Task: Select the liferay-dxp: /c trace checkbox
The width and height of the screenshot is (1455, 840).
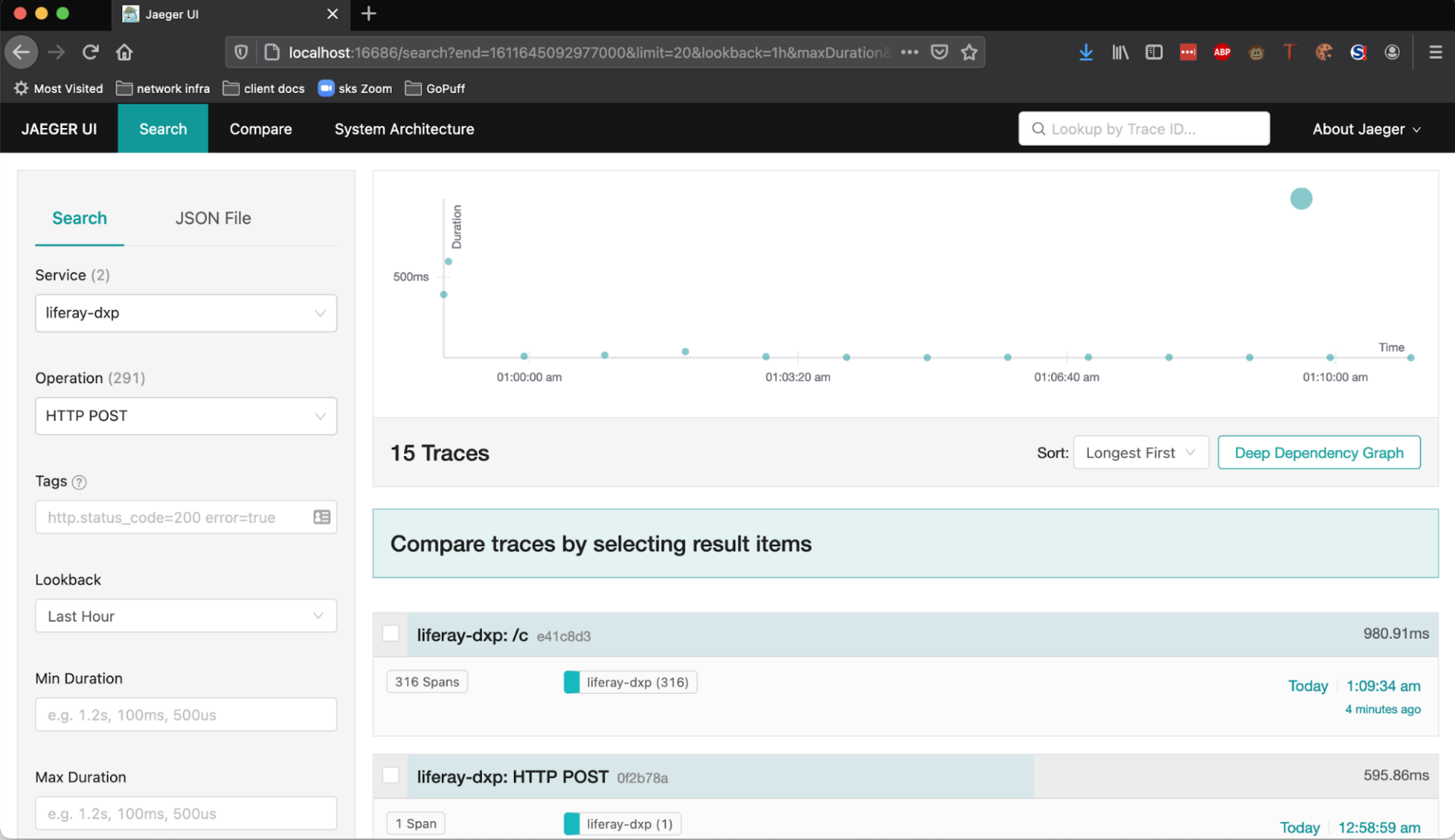Action: pyautogui.click(x=391, y=633)
